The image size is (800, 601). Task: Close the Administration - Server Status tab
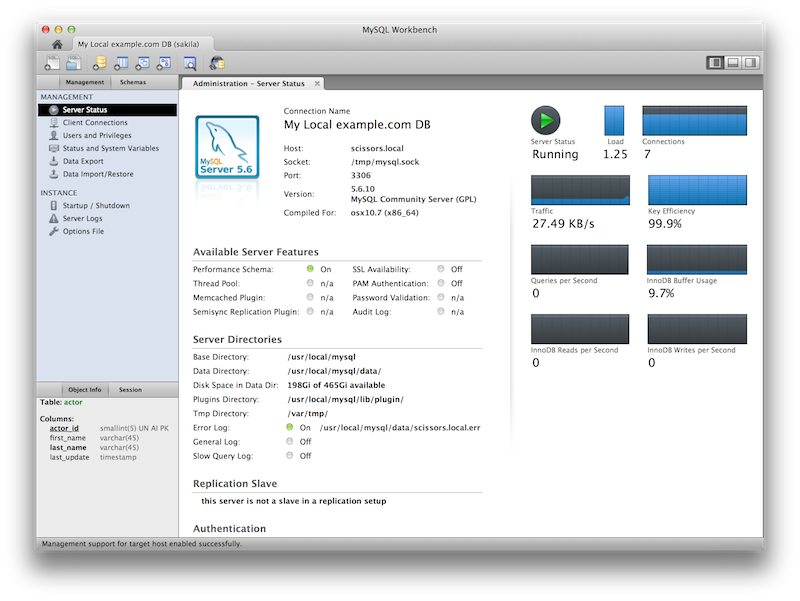pyautogui.click(x=317, y=83)
